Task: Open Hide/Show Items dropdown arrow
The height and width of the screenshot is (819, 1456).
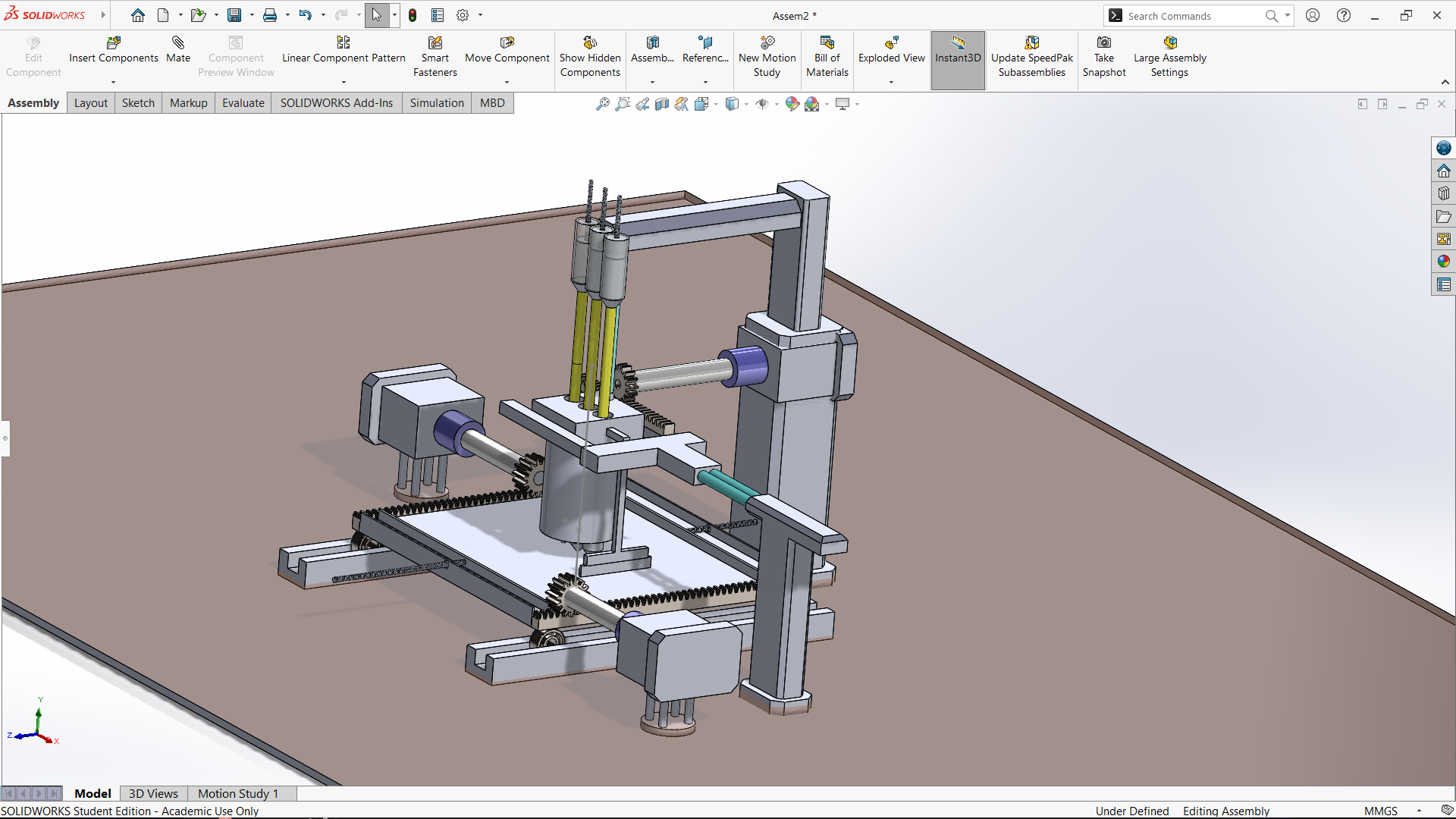Action: point(777,104)
